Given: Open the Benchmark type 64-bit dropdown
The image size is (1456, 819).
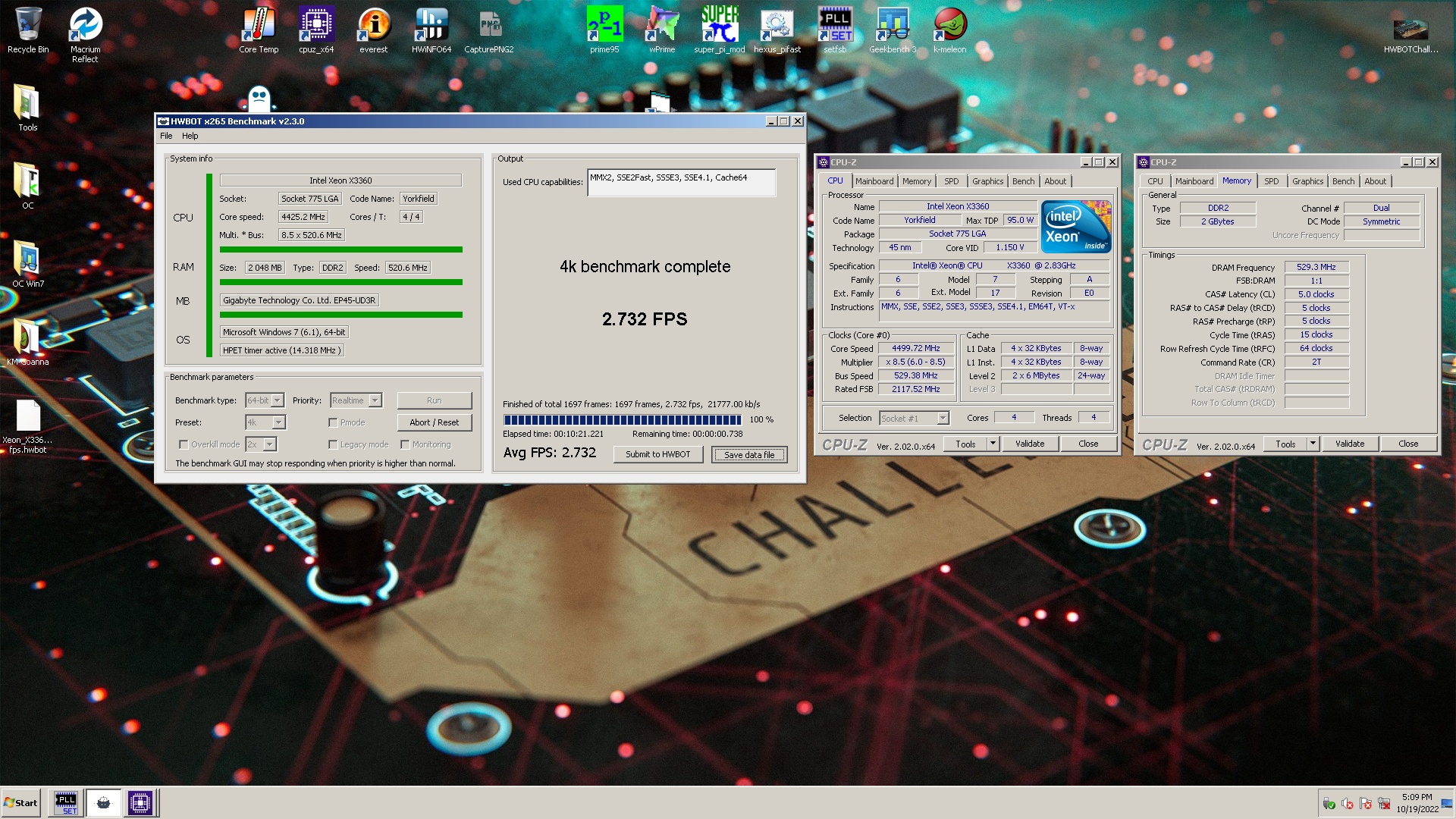Looking at the screenshot, I should point(264,400).
